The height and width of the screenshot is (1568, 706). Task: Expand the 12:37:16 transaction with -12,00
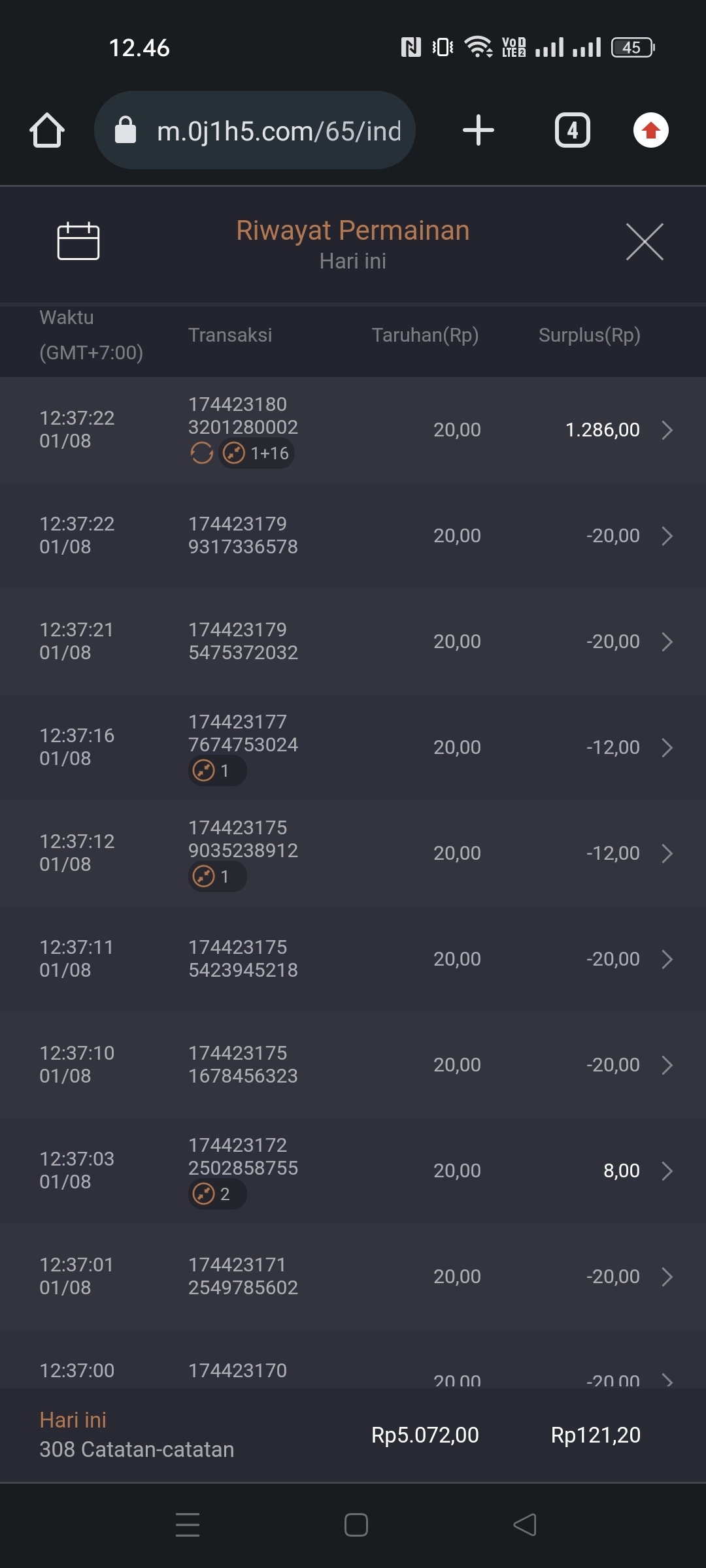coord(666,747)
